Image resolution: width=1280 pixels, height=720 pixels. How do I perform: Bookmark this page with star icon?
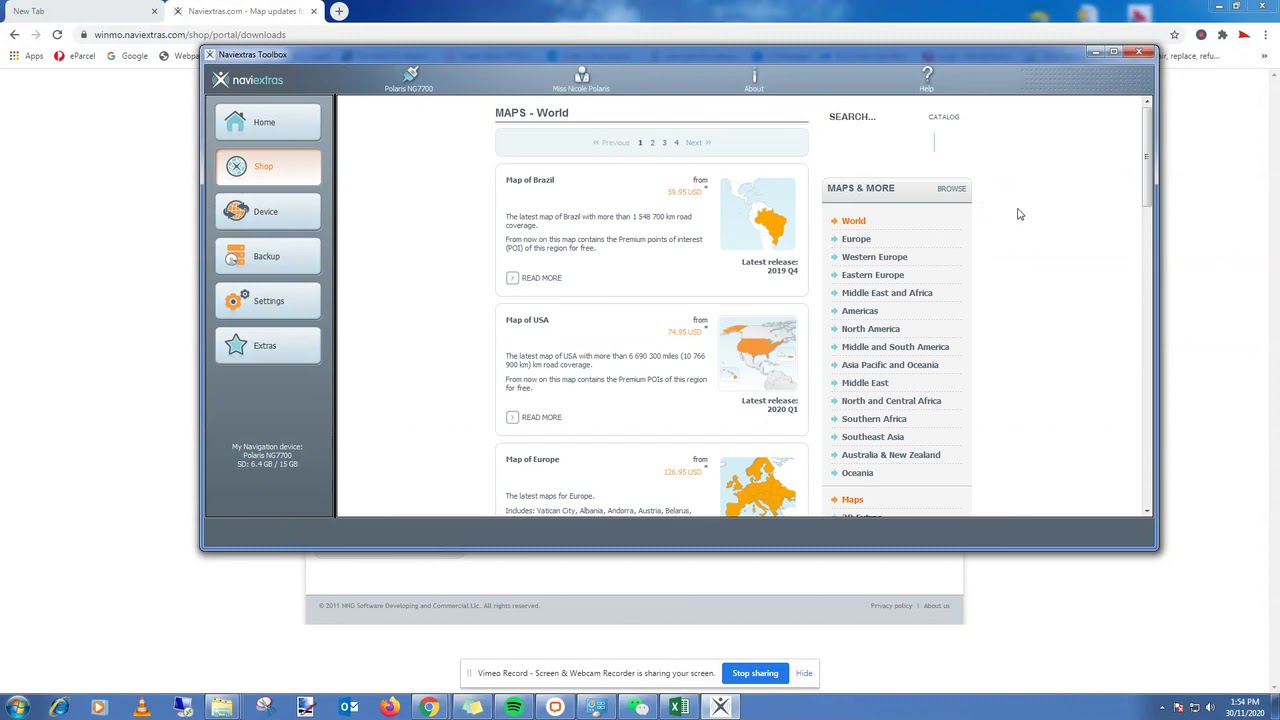[1175, 35]
